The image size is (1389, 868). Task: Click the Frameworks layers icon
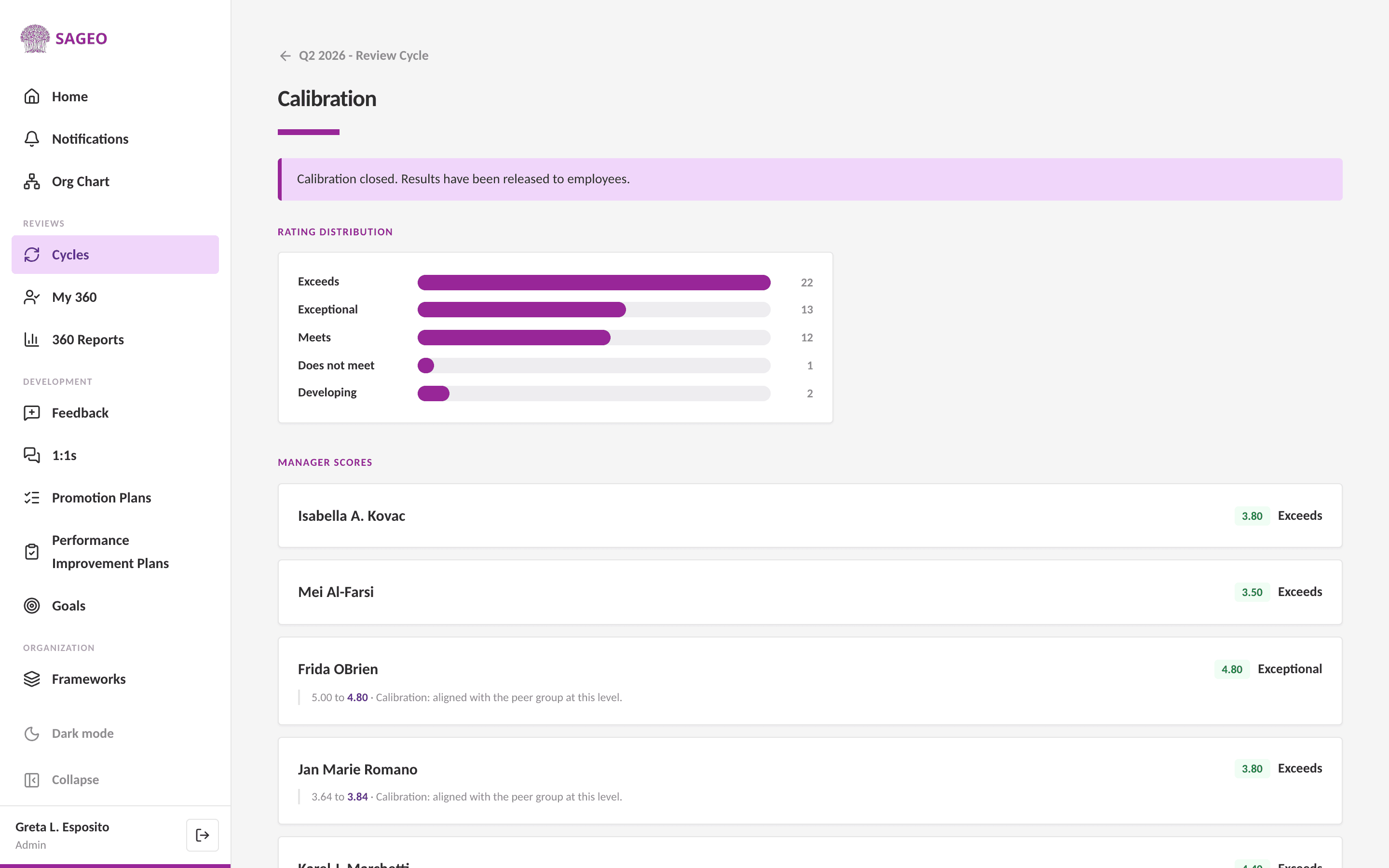[x=31, y=680]
